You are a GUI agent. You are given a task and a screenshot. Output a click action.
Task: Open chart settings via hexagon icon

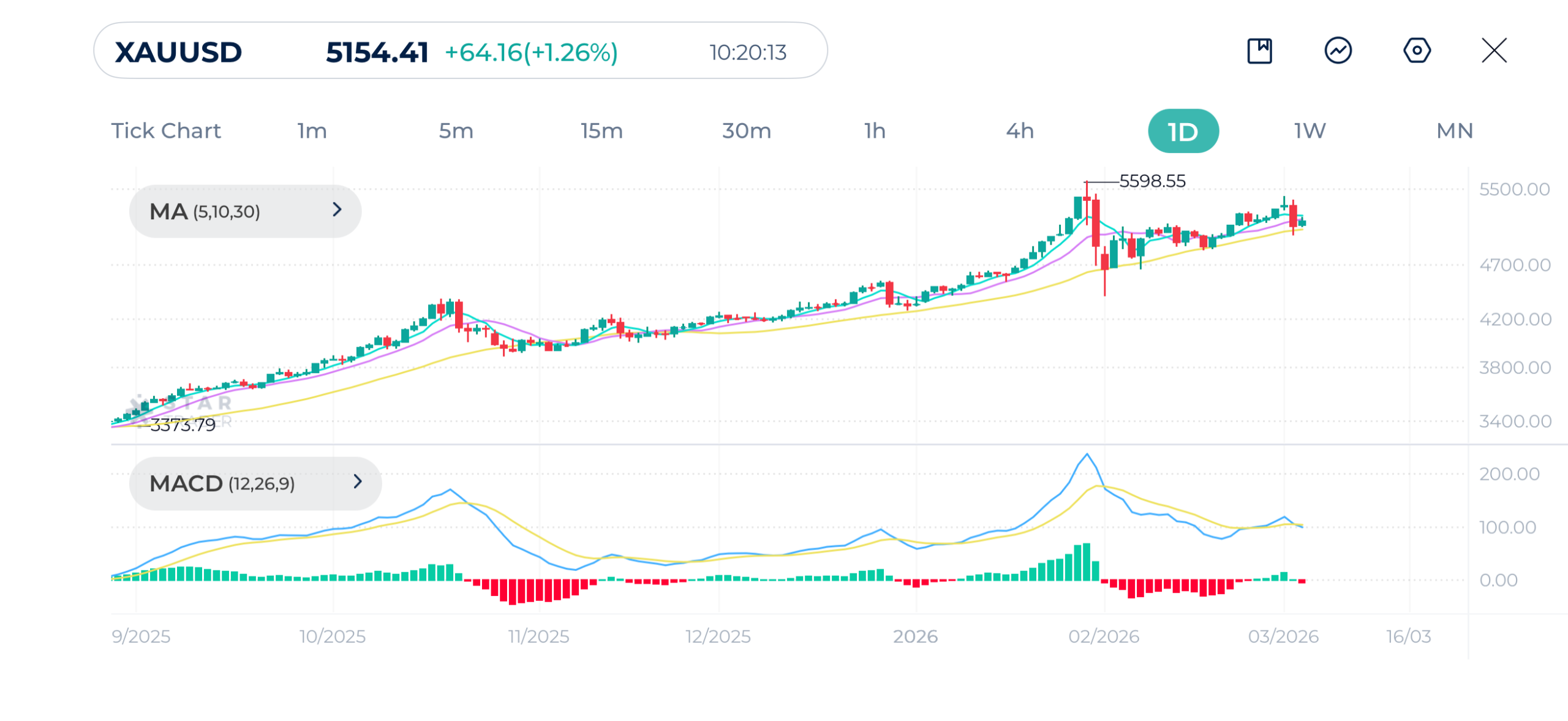[1417, 51]
